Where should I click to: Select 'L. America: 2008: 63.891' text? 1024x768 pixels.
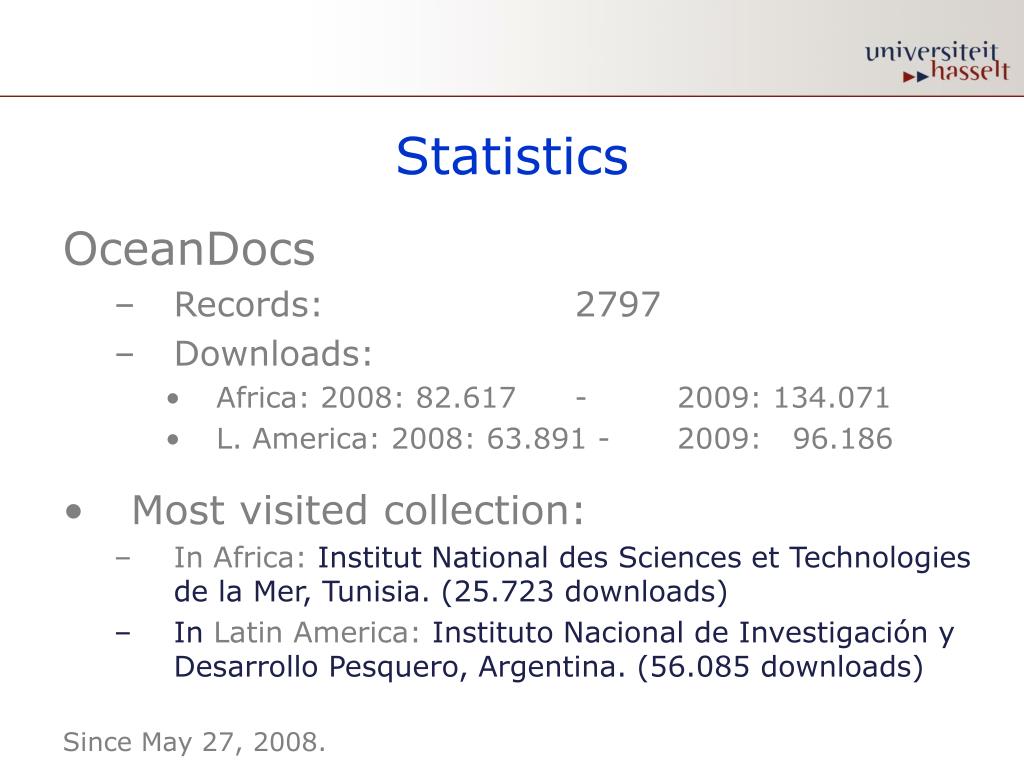pos(401,438)
